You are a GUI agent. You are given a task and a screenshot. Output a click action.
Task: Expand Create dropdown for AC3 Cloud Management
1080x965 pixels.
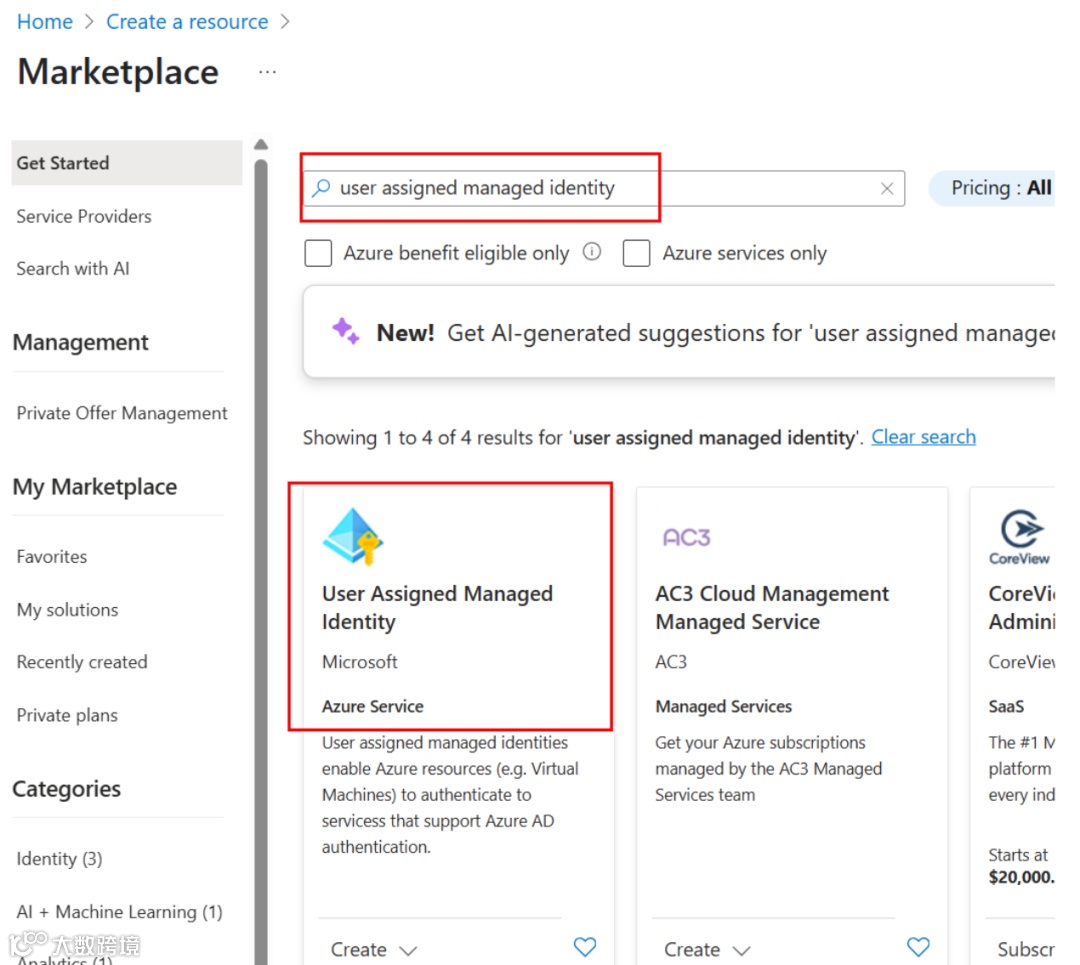click(x=707, y=949)
